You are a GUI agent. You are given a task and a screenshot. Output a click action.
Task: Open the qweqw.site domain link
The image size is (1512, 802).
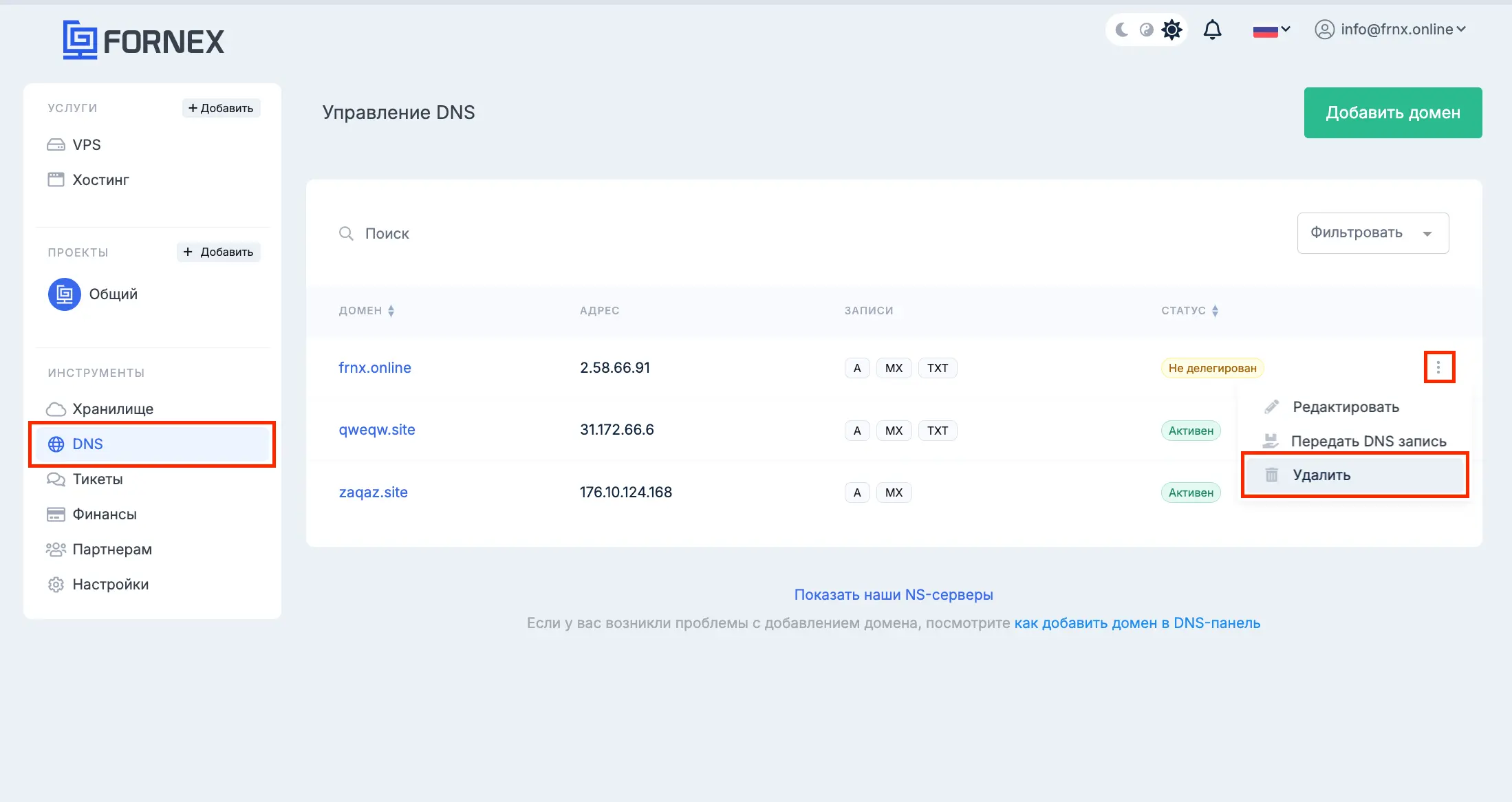[377, 430]
